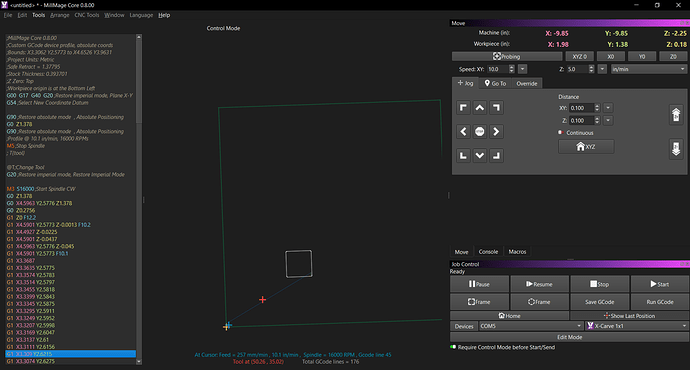Image resolution: width=690 pixels, height=370 pixels.
Task: Open the X-Carve 1x1 device dropdown
Action: (x=637, y=326)
